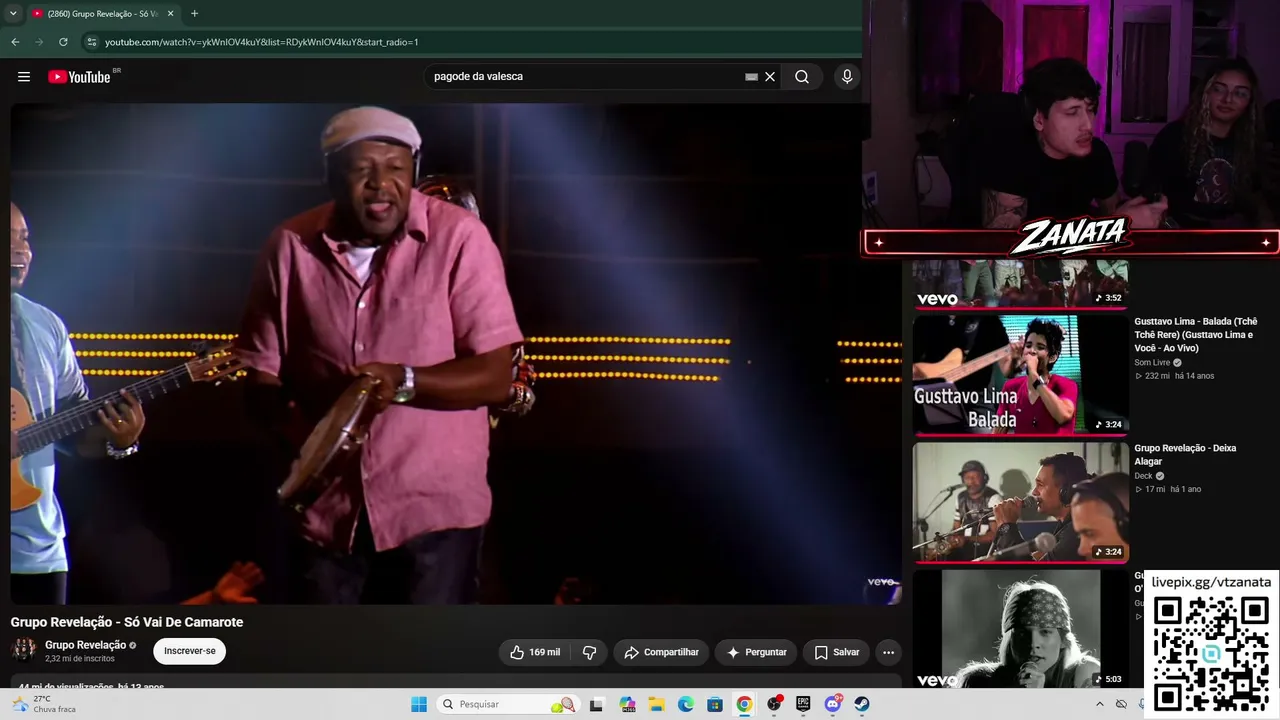Image resolution: width=1280 pixels, height=720 pixels.
Task: Click the "232 mi há 14 anos" stats
Action: coord(1174,376)
